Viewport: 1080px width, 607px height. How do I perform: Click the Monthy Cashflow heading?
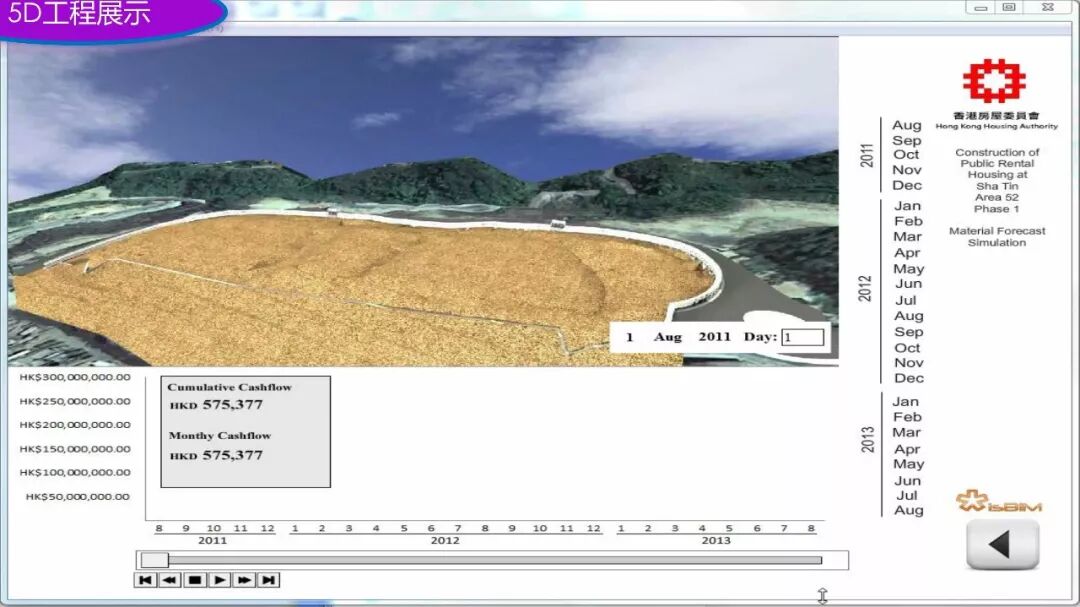pyautogui.click(x=220, y=435)
